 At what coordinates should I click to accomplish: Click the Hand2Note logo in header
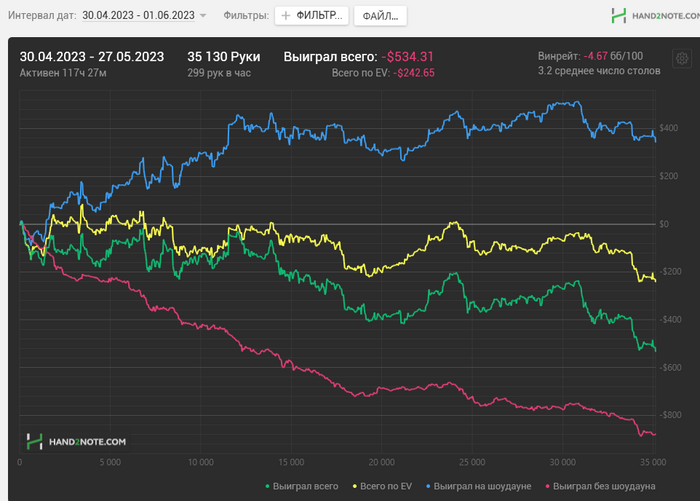pyautogui.click(x=650, y=16)
